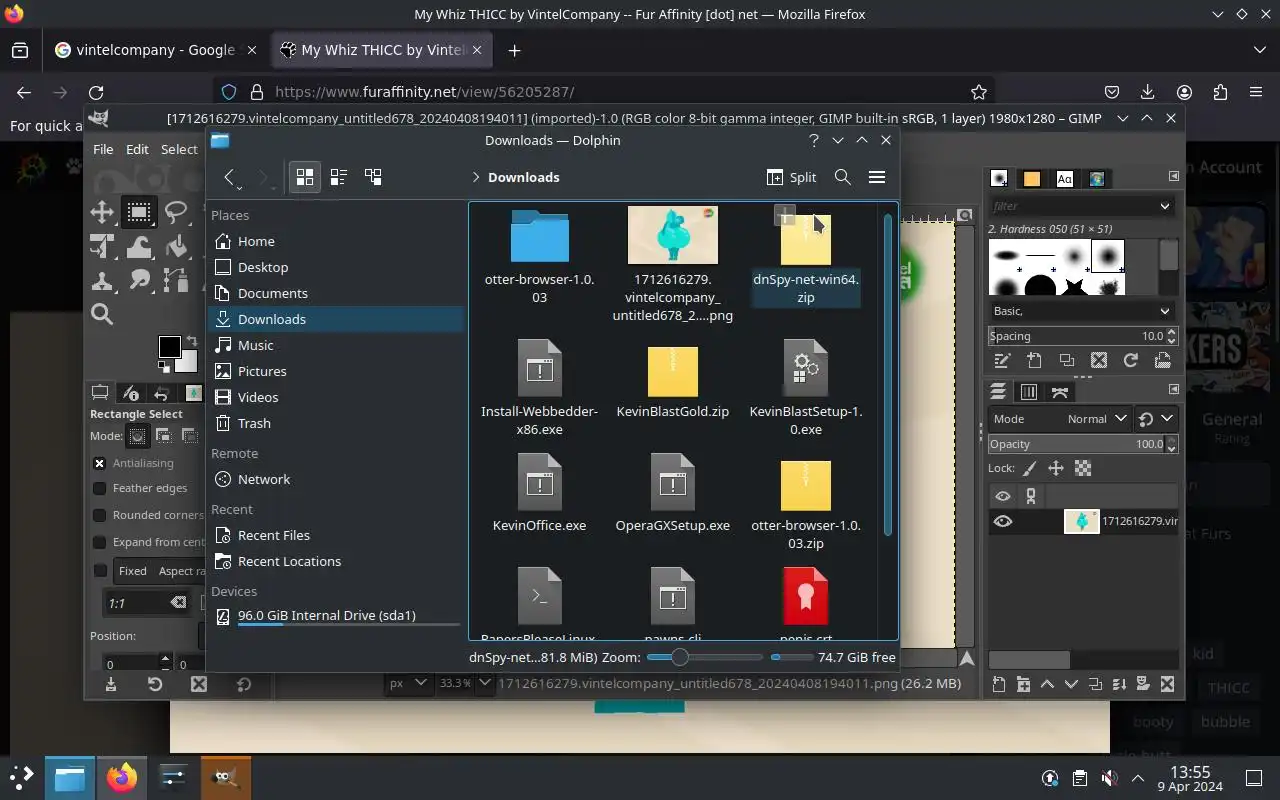The height and width of the screenshot is (800, 1280).
Task: Swap foreground and background colors
Action: point(192,342)
